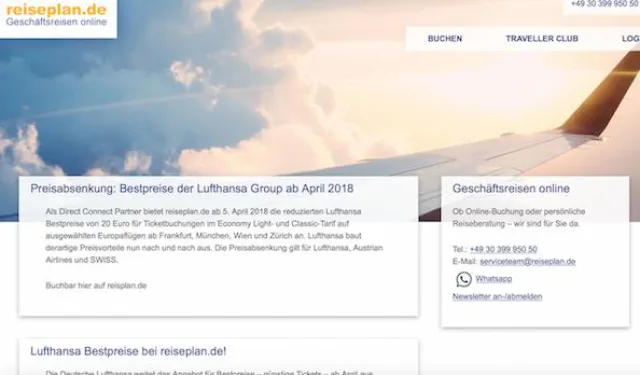Click the WhatsApp icon
This screenshot has width=640, height=375.
(464, 280)
